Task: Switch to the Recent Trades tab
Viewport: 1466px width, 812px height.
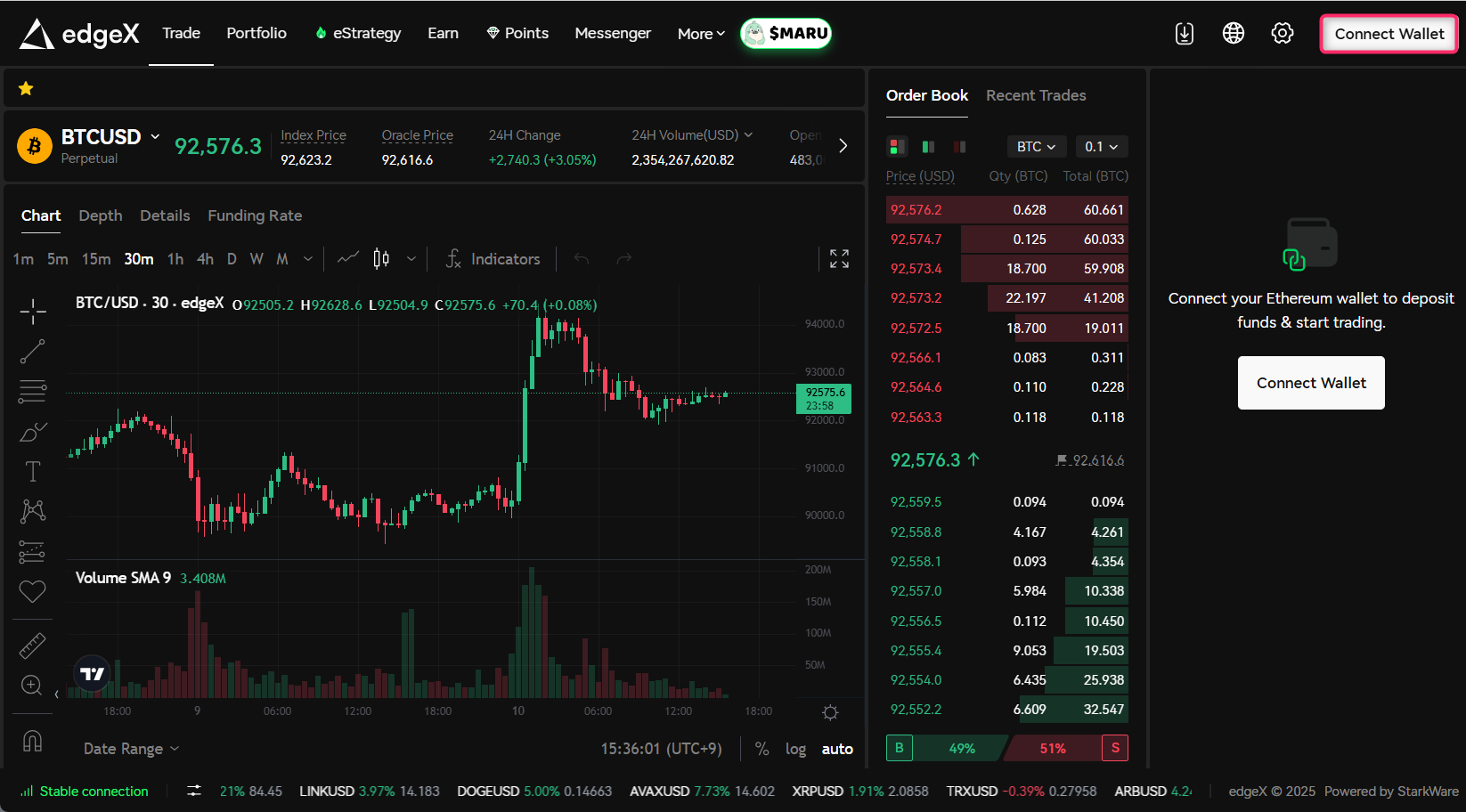Action: pyautogui.click(x=1035, y=95)
